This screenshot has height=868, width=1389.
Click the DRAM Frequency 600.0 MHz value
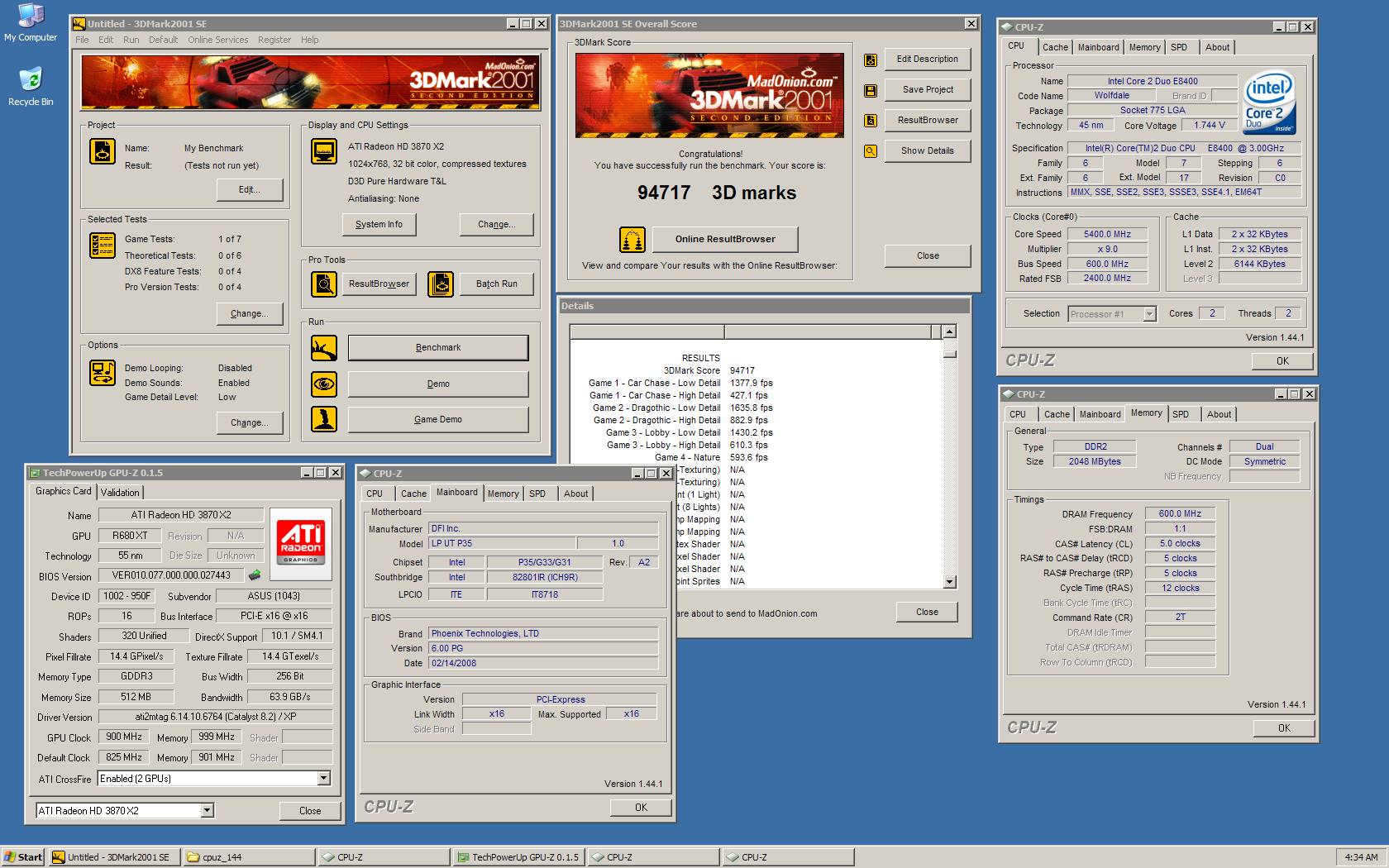1180,514
